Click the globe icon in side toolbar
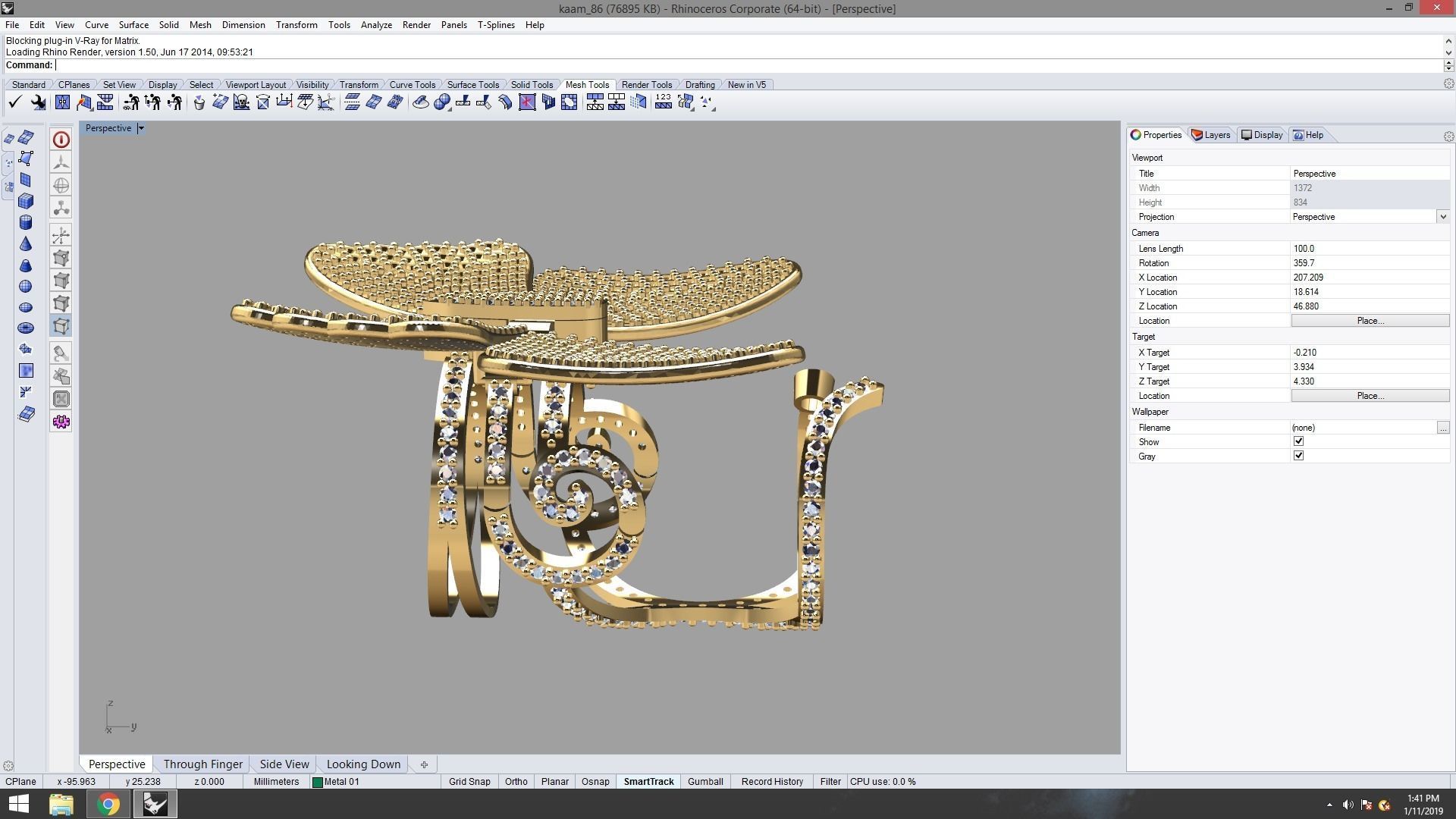Screen dimensions: 1456x819 coord(61,185)
